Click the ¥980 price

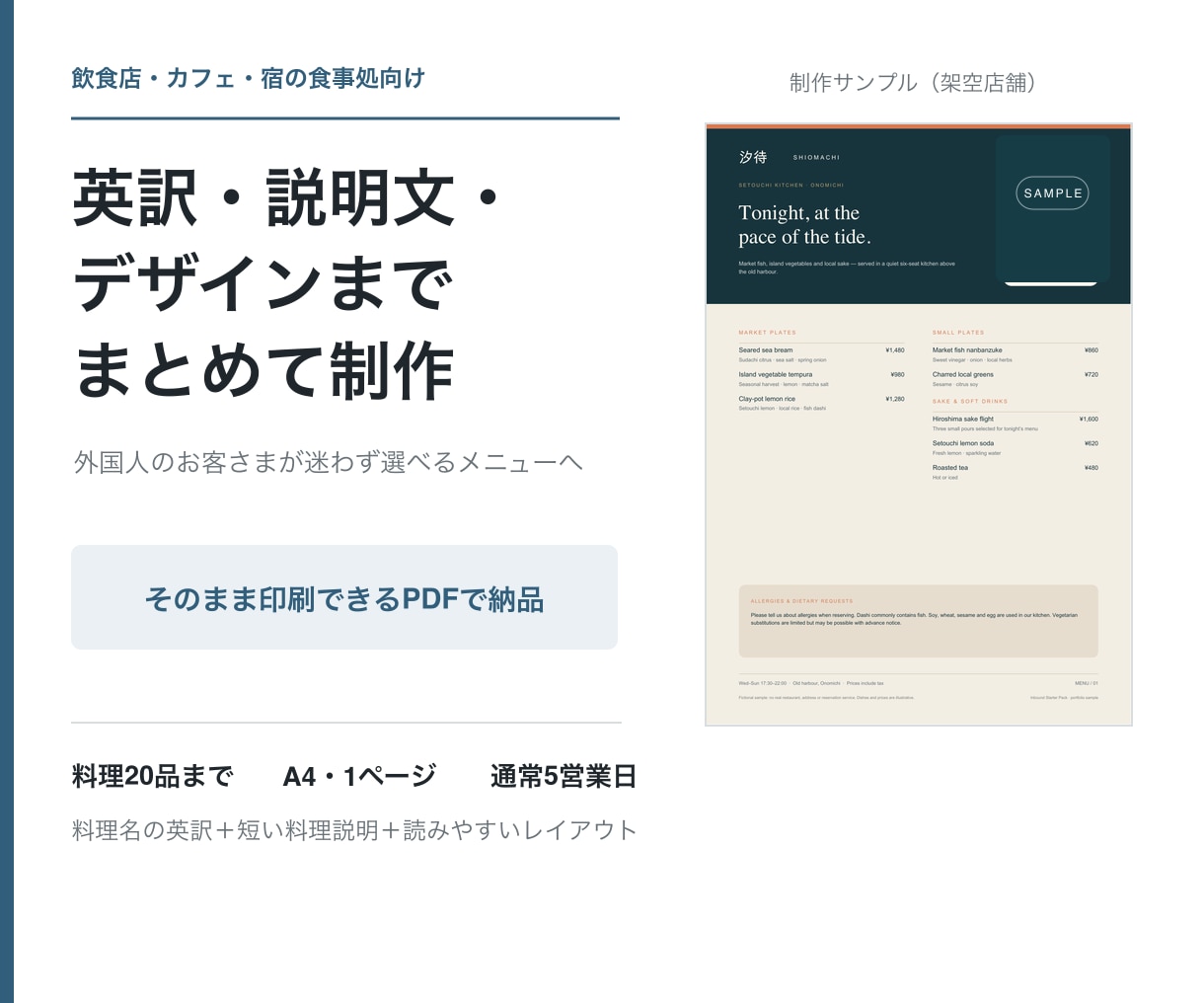point(897,375)
